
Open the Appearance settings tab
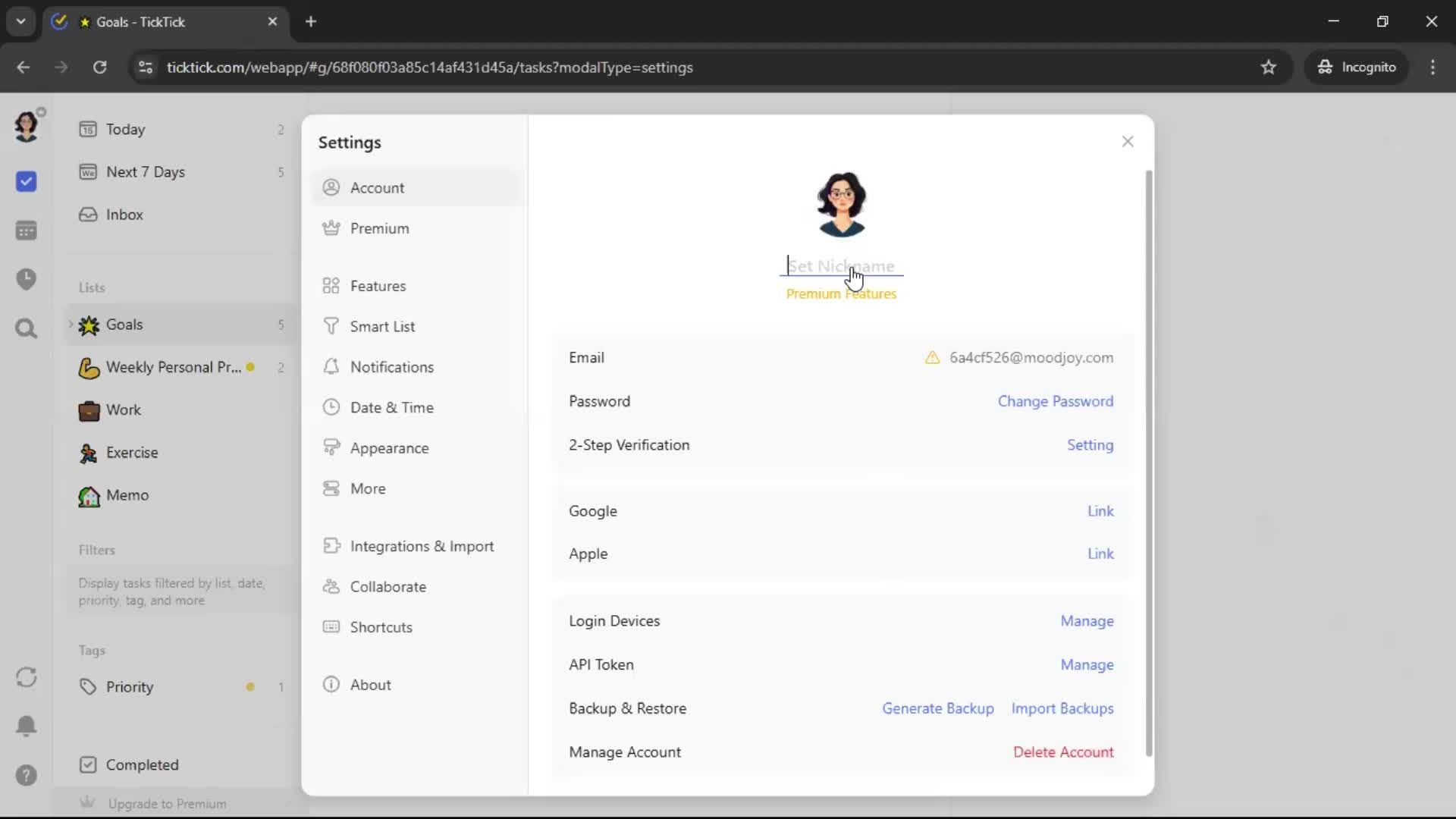pyautogui.click(x=389, y=448)
